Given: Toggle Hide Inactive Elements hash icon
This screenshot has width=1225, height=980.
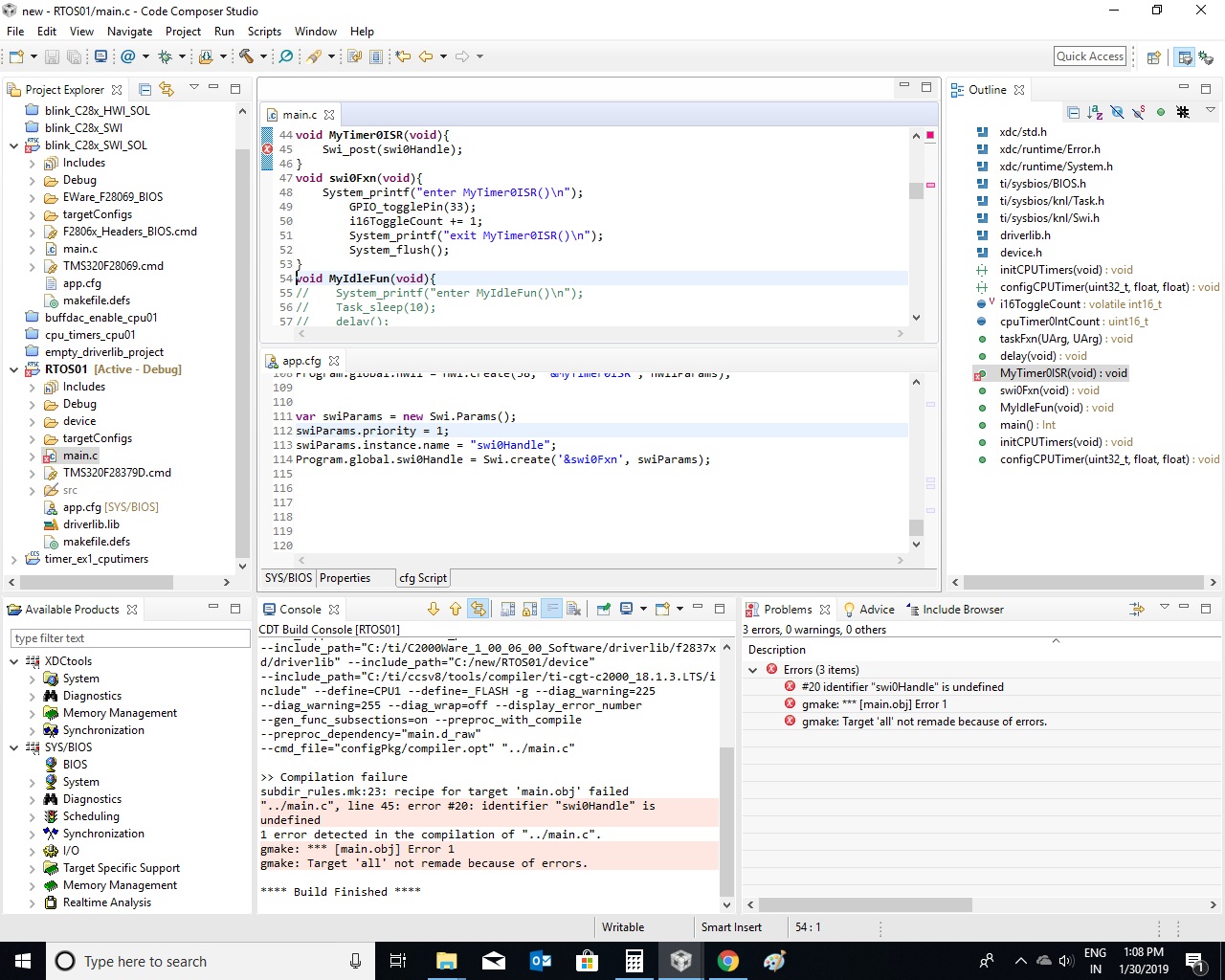Looking at the screenshot, I should [x=1183, y=112].
